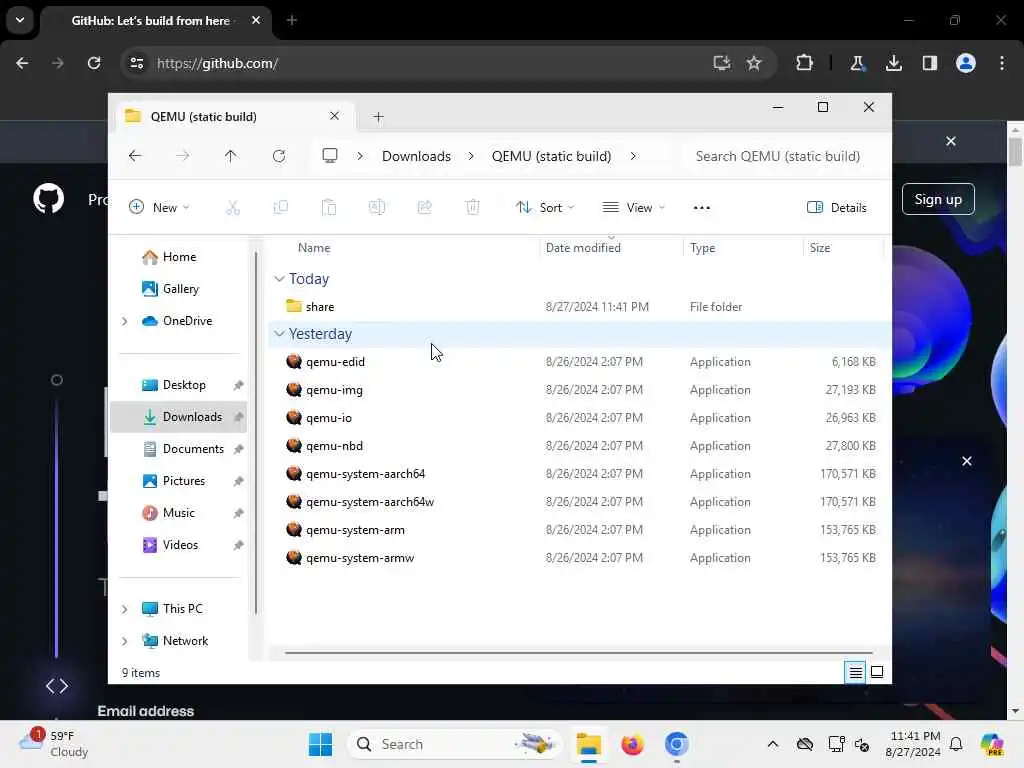Click the Copy icon in Explorer toolbar
The height and width of the screenshot is (768, 1024).
tap(281, 208)
